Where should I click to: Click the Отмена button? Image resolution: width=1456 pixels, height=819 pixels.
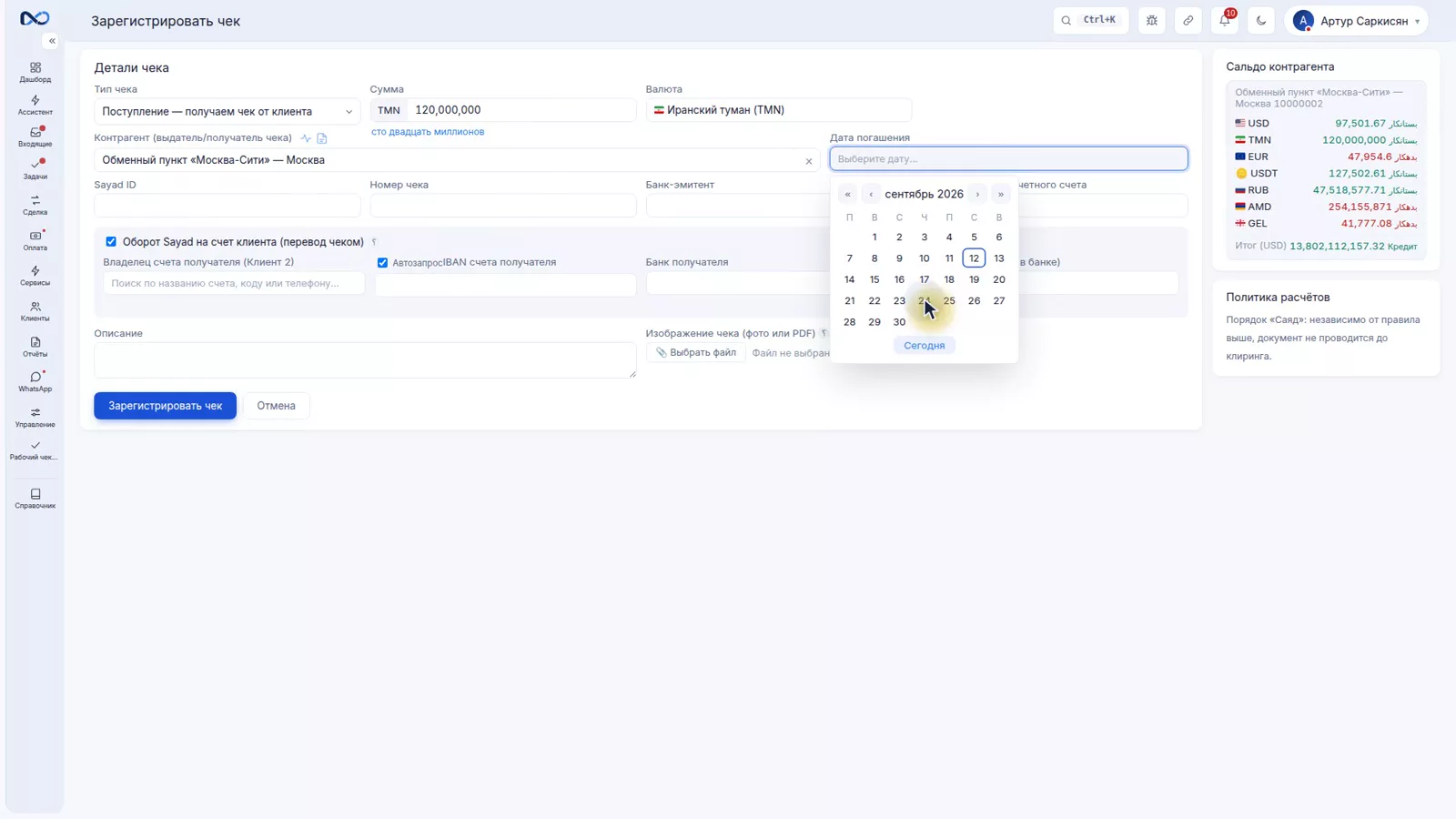[276, 406]
